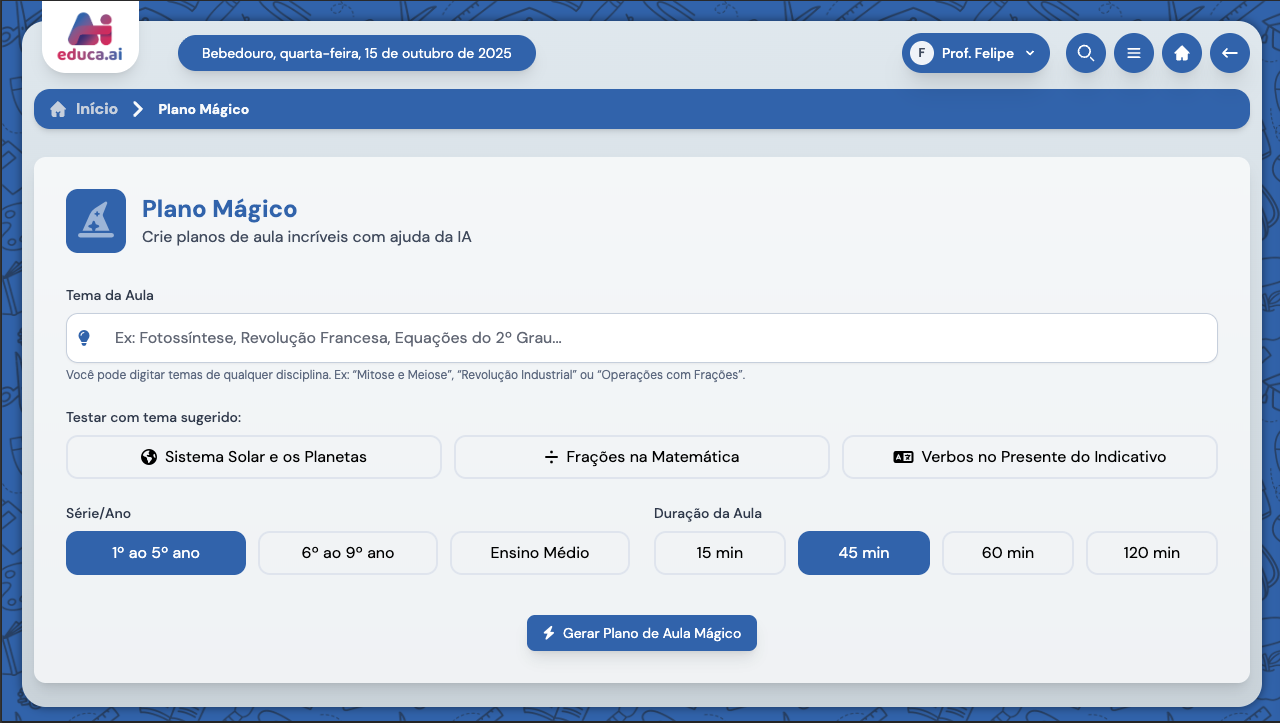
Task: Open the Início breadcrumb item
Action: pos(98,109)
